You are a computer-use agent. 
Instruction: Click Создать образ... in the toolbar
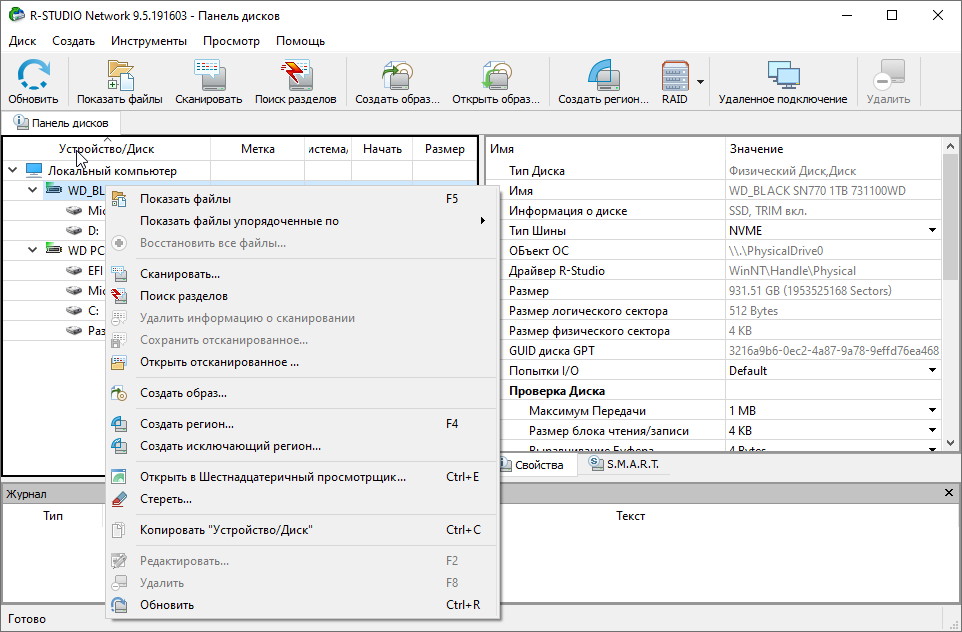click(x=398, y=82)
